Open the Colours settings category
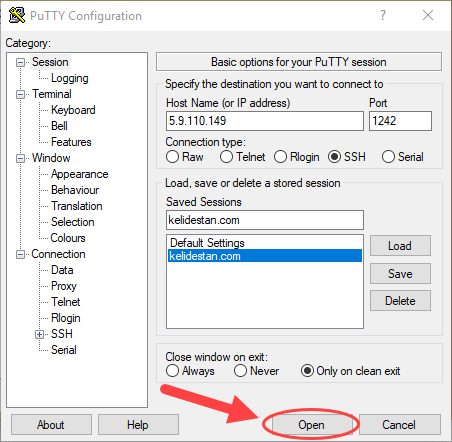 coord(68,238)
